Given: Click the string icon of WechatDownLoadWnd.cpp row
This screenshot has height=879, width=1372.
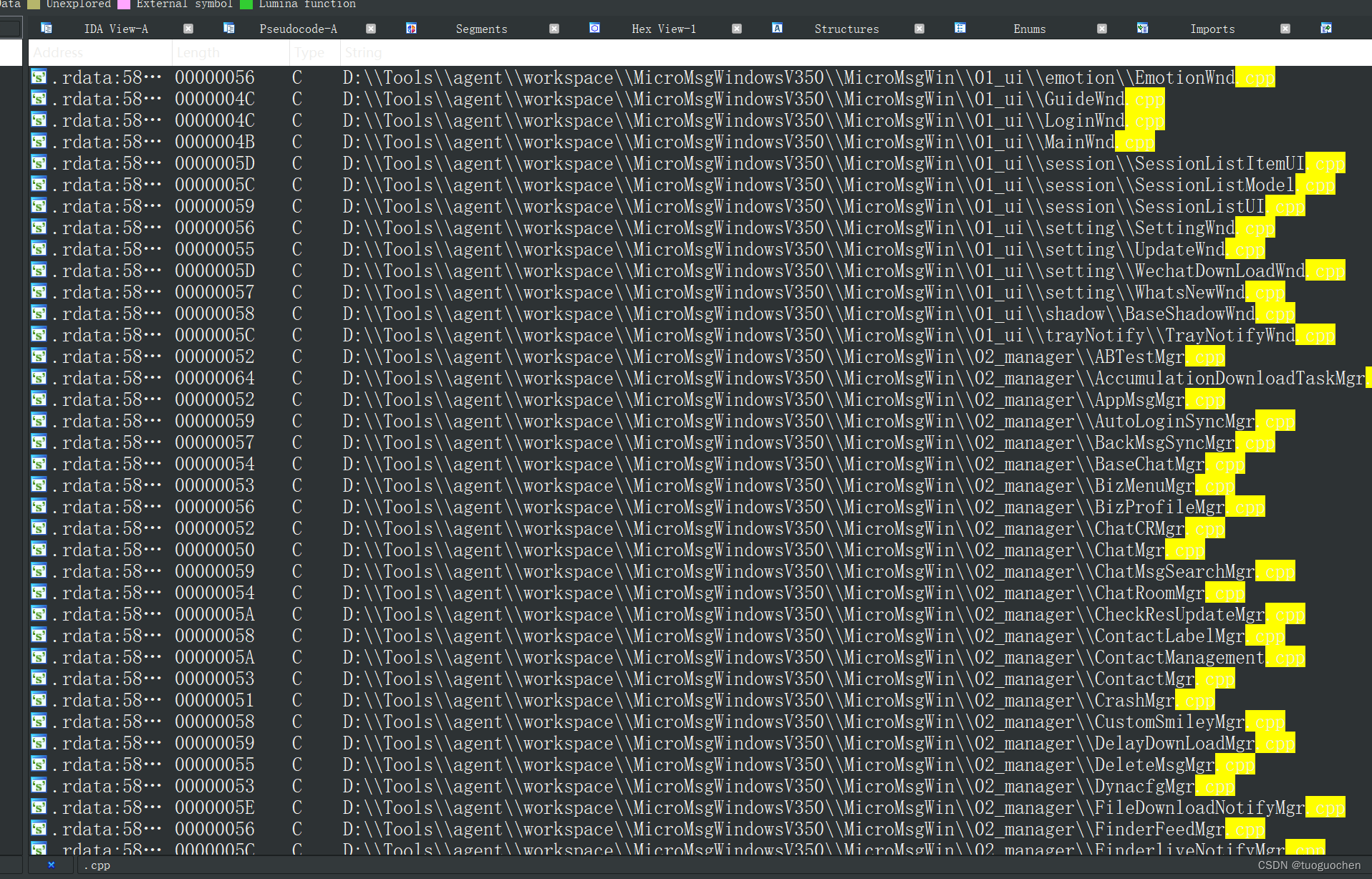Looking at the screenshot, I should (39, 271).
